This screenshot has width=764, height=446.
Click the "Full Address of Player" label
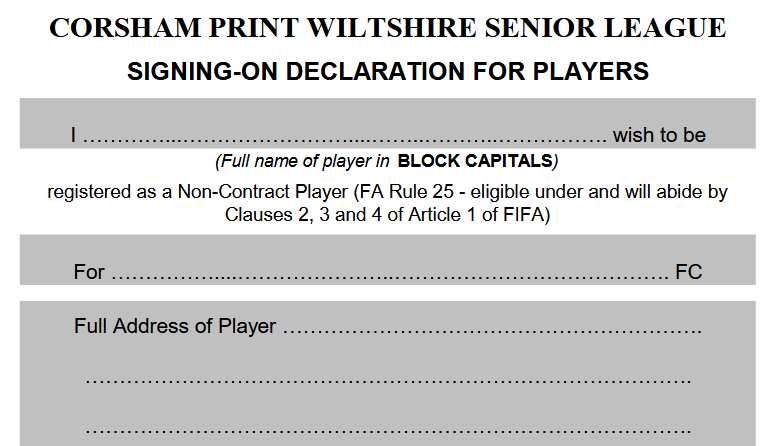(175, 326)
